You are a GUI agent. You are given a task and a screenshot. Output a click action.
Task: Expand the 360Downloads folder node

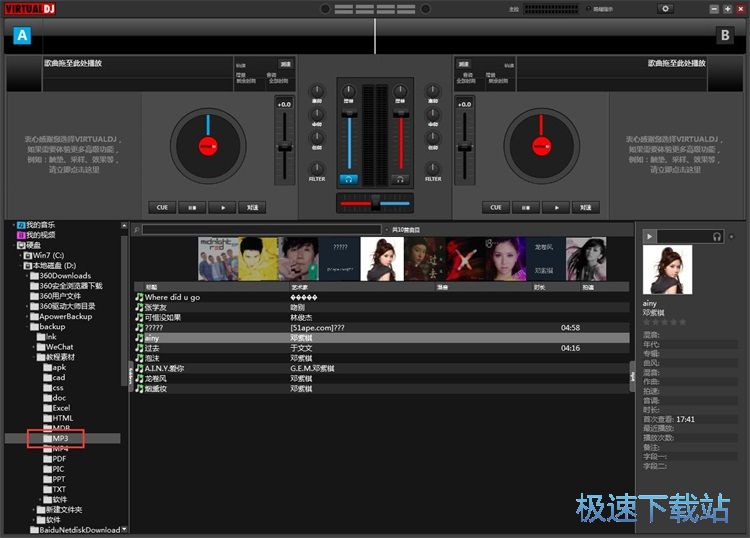[27, 276]
